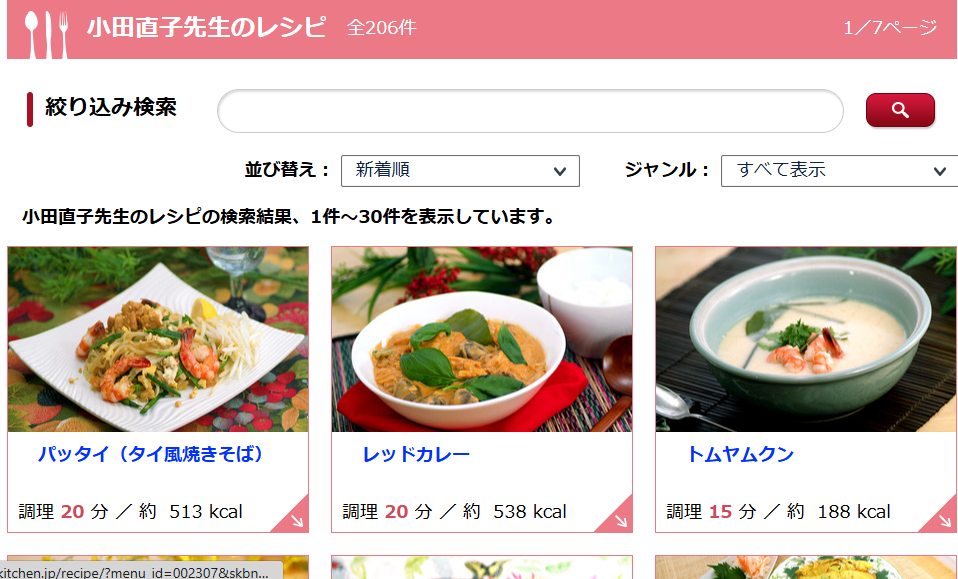This screenshot has width=958, height=579.
Task: Open the パッタイ（タイ風焼きそば） recipe link
Action: [150, 454]
